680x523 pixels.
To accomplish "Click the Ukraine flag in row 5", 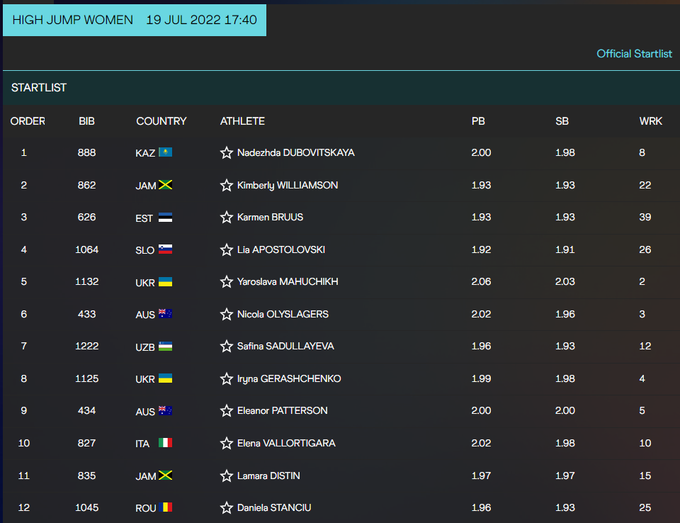I will coord(166,282).
